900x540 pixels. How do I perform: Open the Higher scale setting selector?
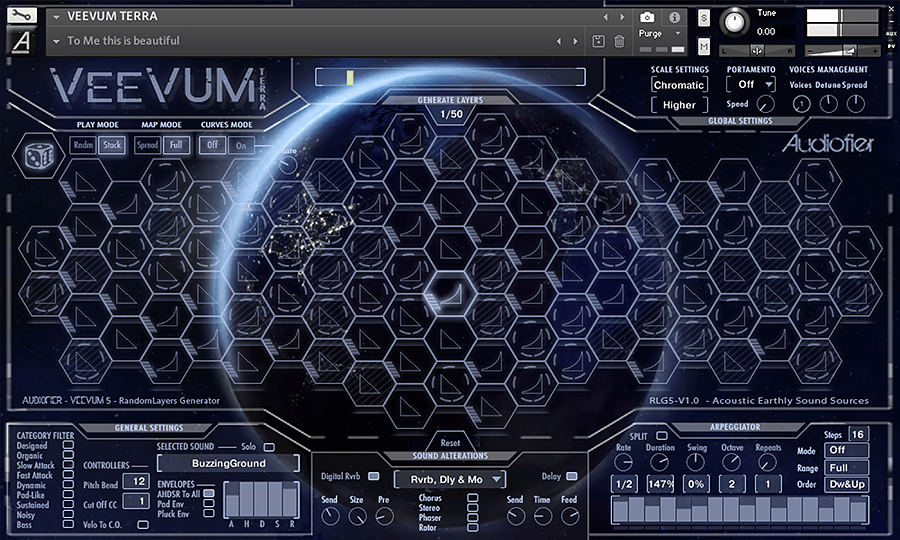(680, 105)
